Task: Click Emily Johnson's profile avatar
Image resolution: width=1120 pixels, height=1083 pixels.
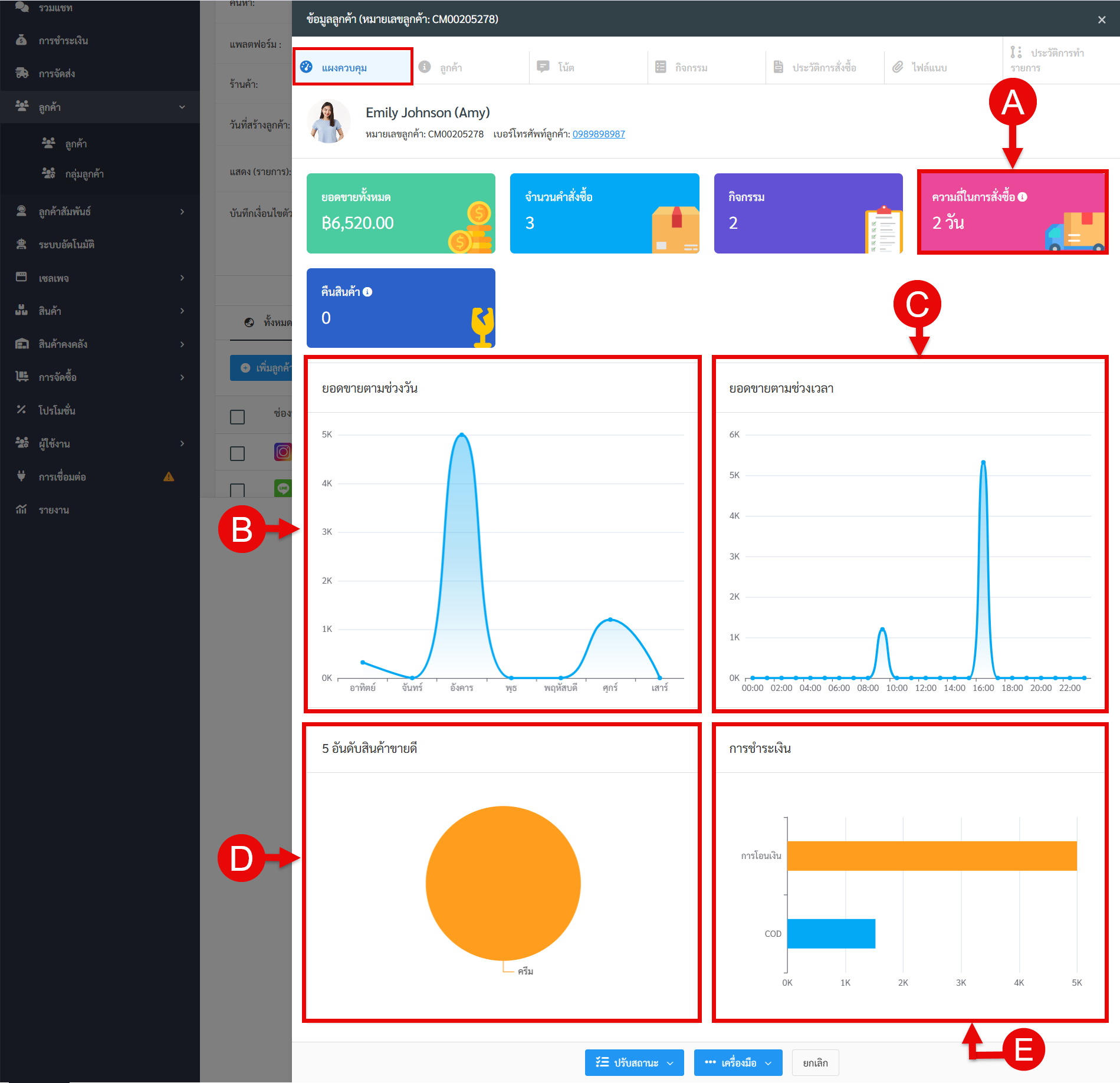Action: tap(328, 122)
